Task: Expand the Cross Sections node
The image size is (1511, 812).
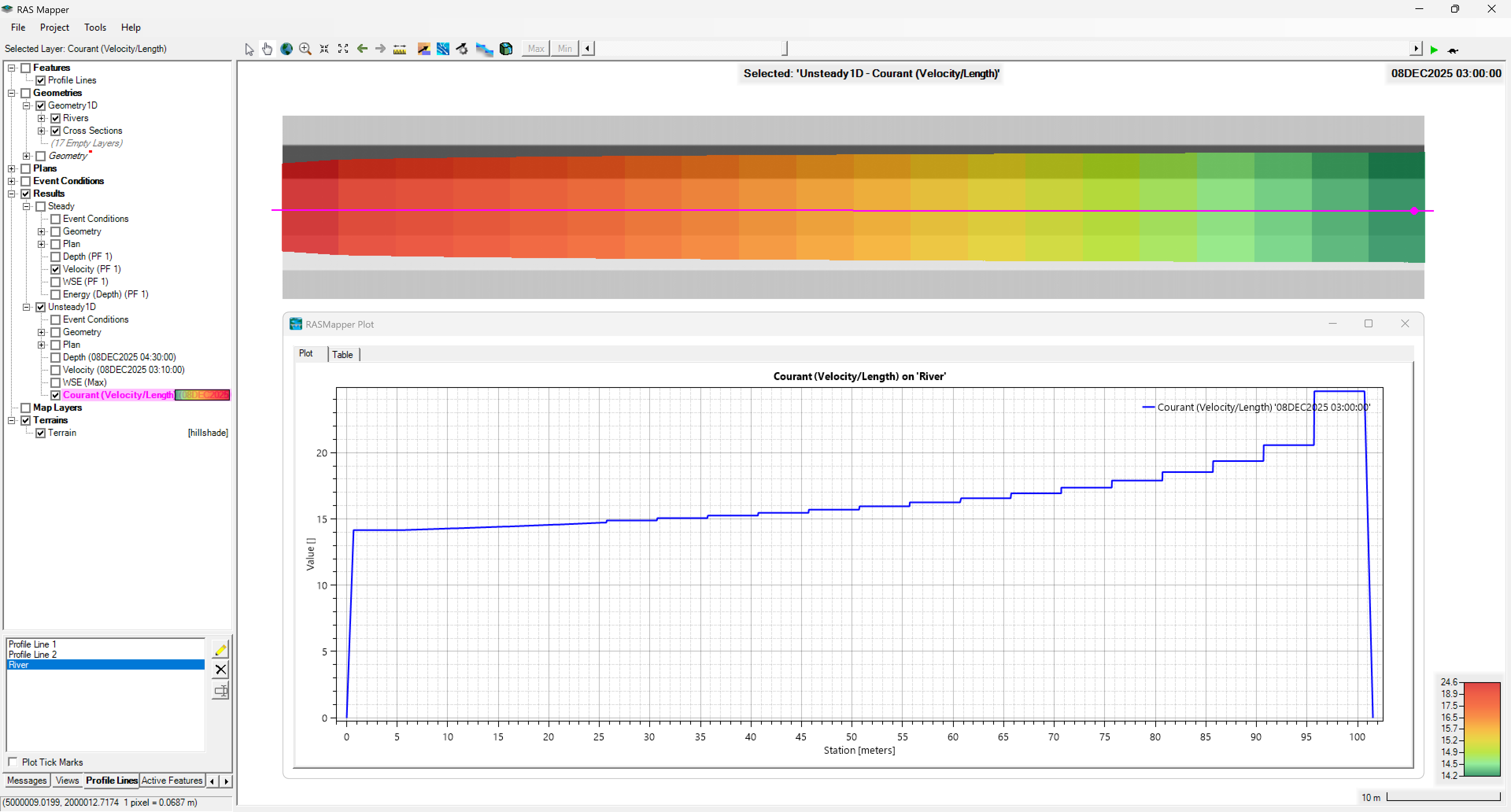Action: (x=42, y=131)
